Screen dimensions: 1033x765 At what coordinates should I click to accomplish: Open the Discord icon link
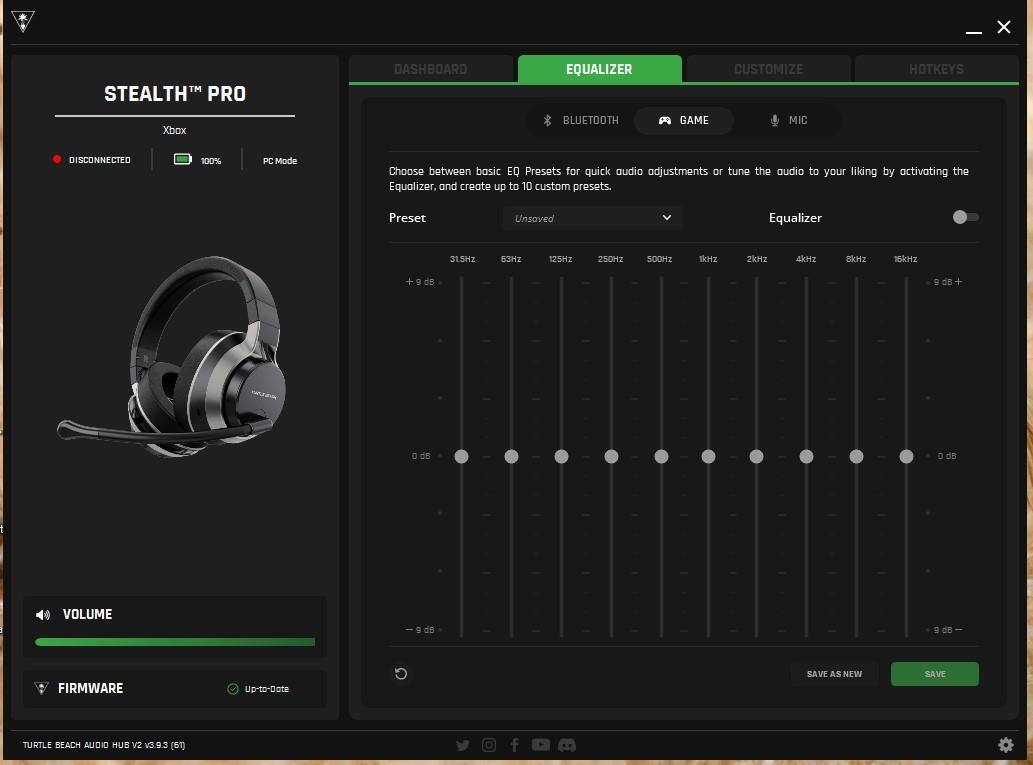(x=566, y=745)
